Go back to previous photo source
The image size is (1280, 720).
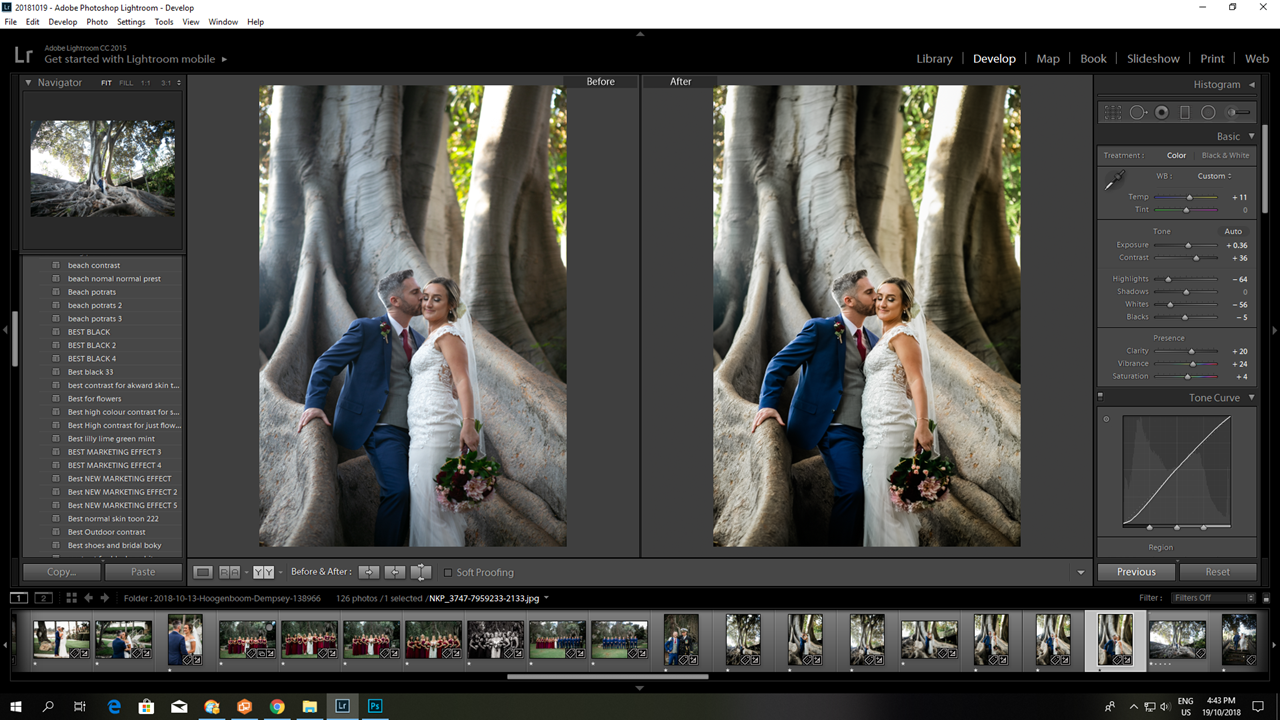coord(88,598)
